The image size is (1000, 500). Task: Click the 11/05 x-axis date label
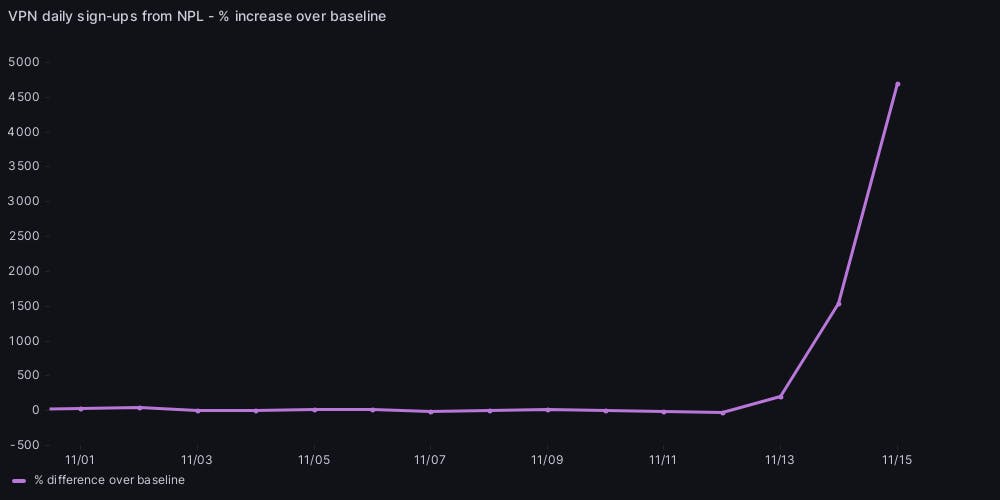314,460
